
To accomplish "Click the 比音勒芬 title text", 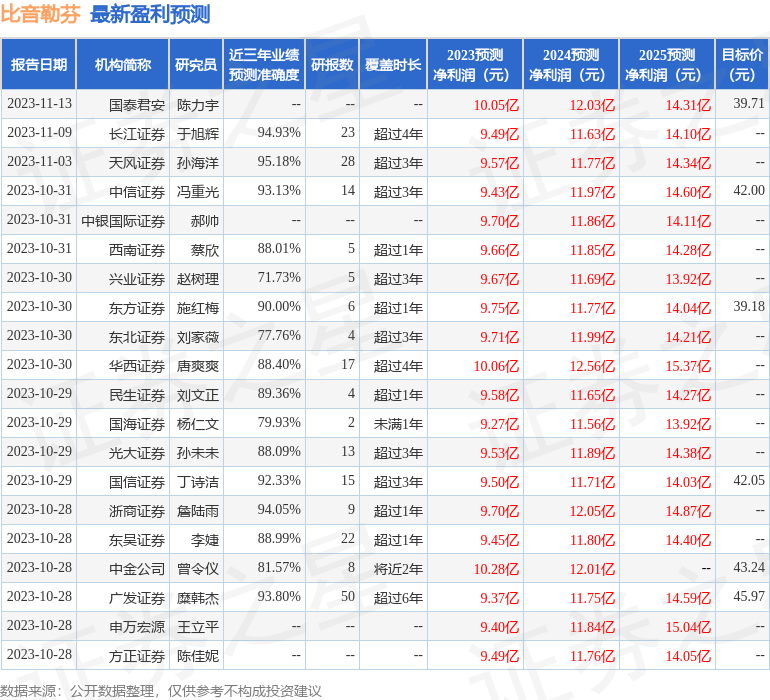I will pos(40,14).
